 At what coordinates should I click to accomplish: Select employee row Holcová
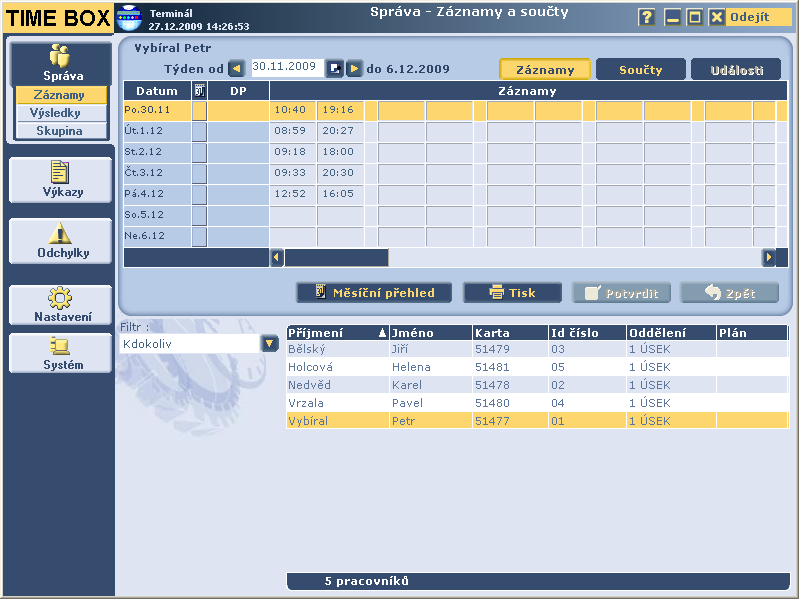pos(538,367)
